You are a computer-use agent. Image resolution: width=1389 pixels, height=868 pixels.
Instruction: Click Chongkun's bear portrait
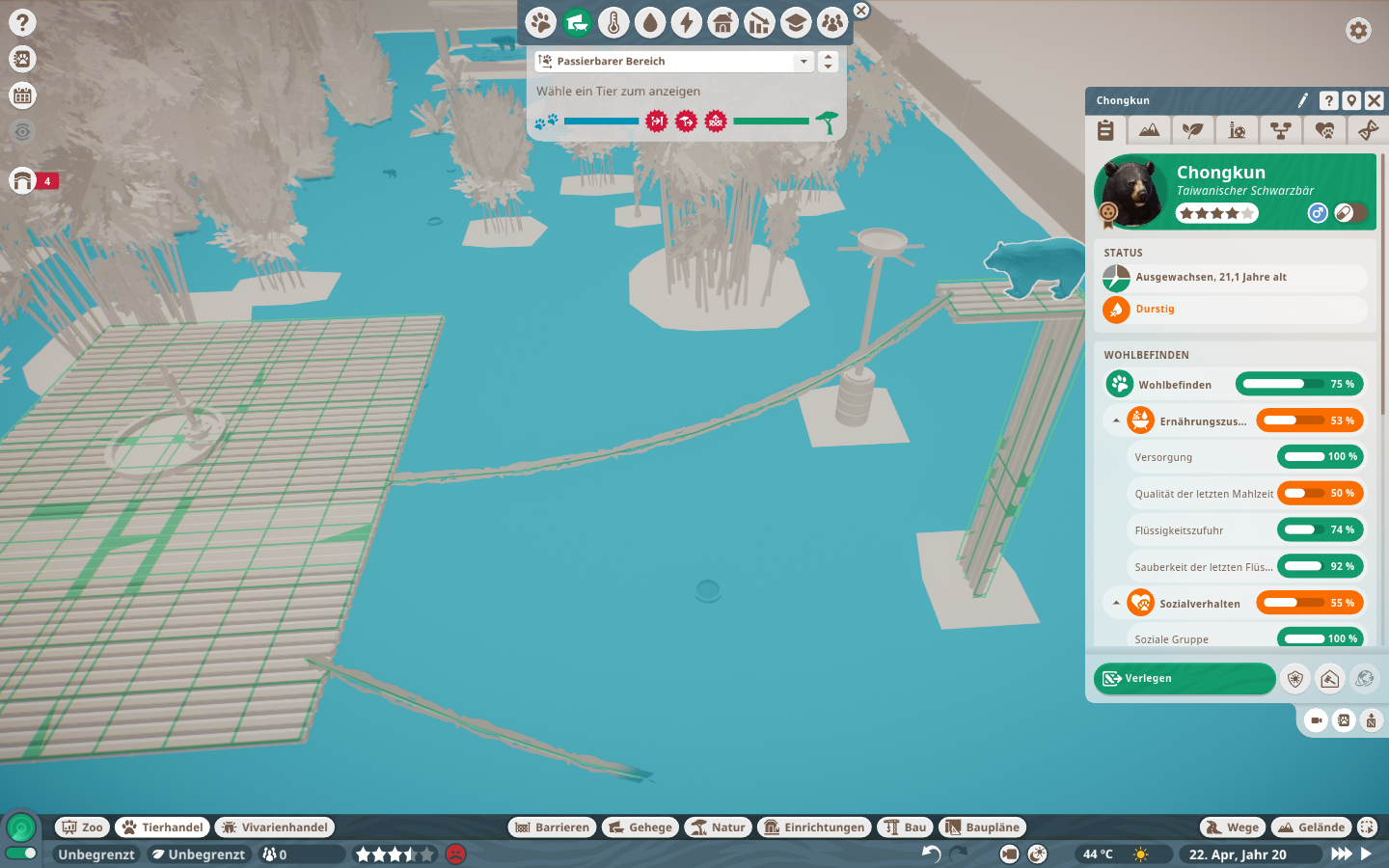coord(1130,191)
